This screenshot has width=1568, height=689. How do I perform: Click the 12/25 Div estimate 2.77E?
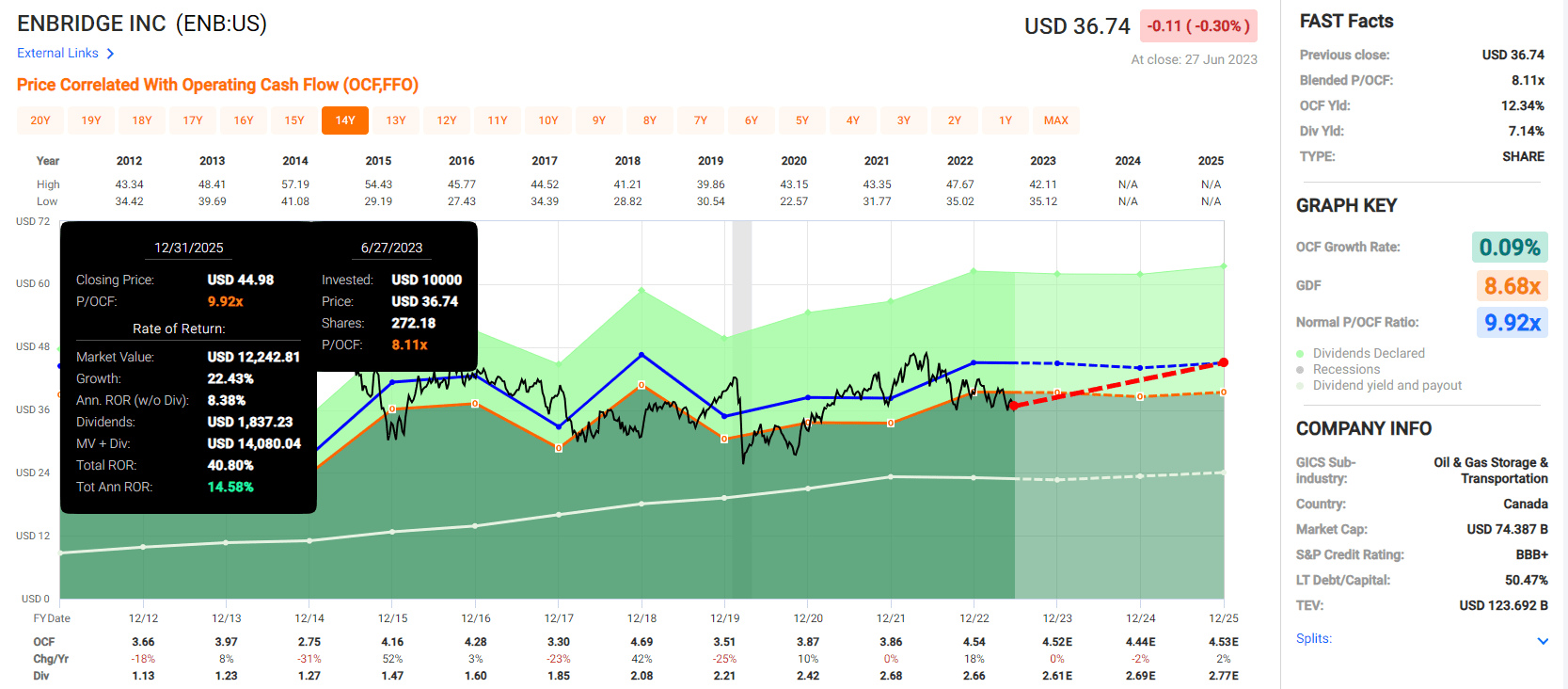point(1224,676)
